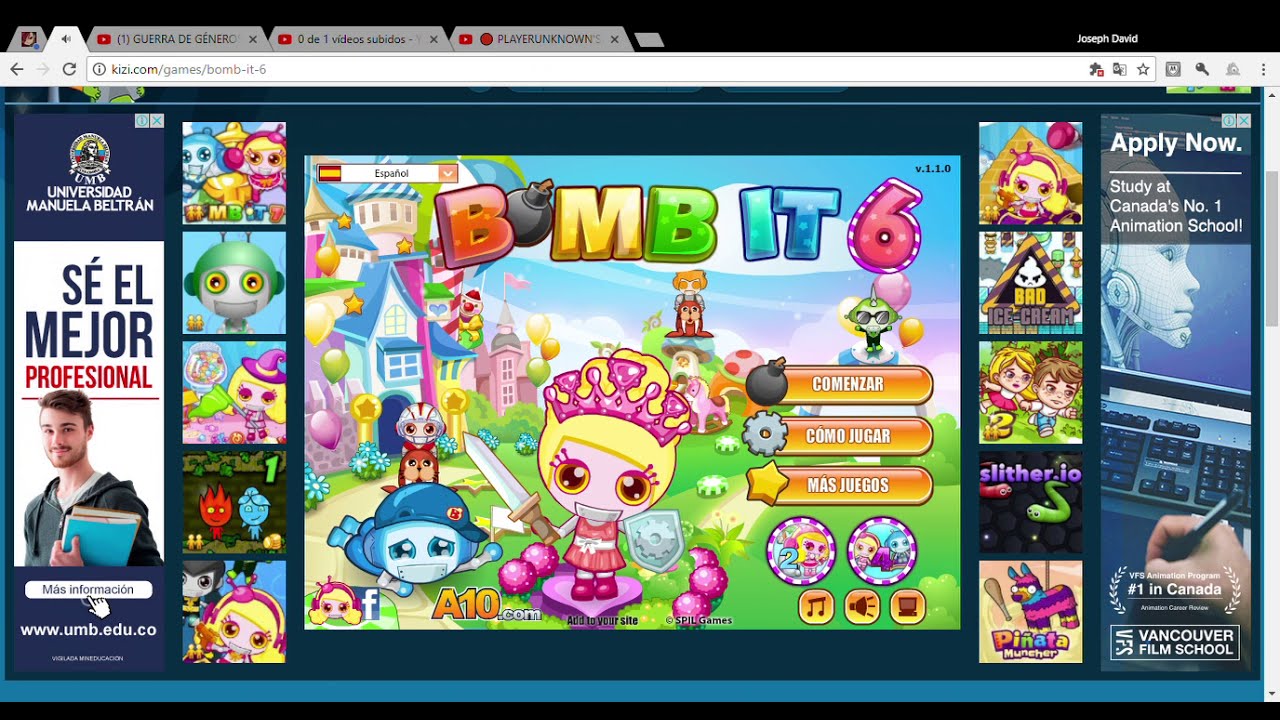The height and width of the screenshot is (720, 1280).
Task: Open the slither.io game thumbnail
Action: [1030, 502]
